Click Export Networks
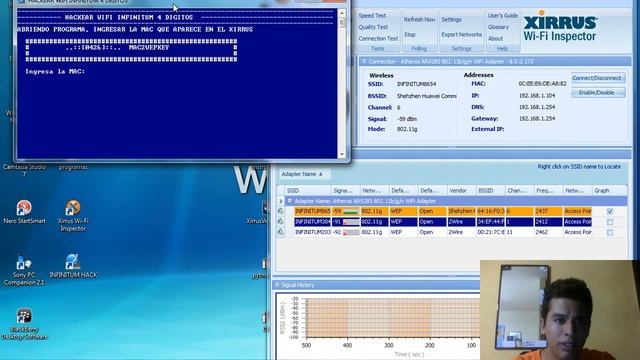This screenshot has width=640, height=360. pyautogui.click(x=461, y=35)
